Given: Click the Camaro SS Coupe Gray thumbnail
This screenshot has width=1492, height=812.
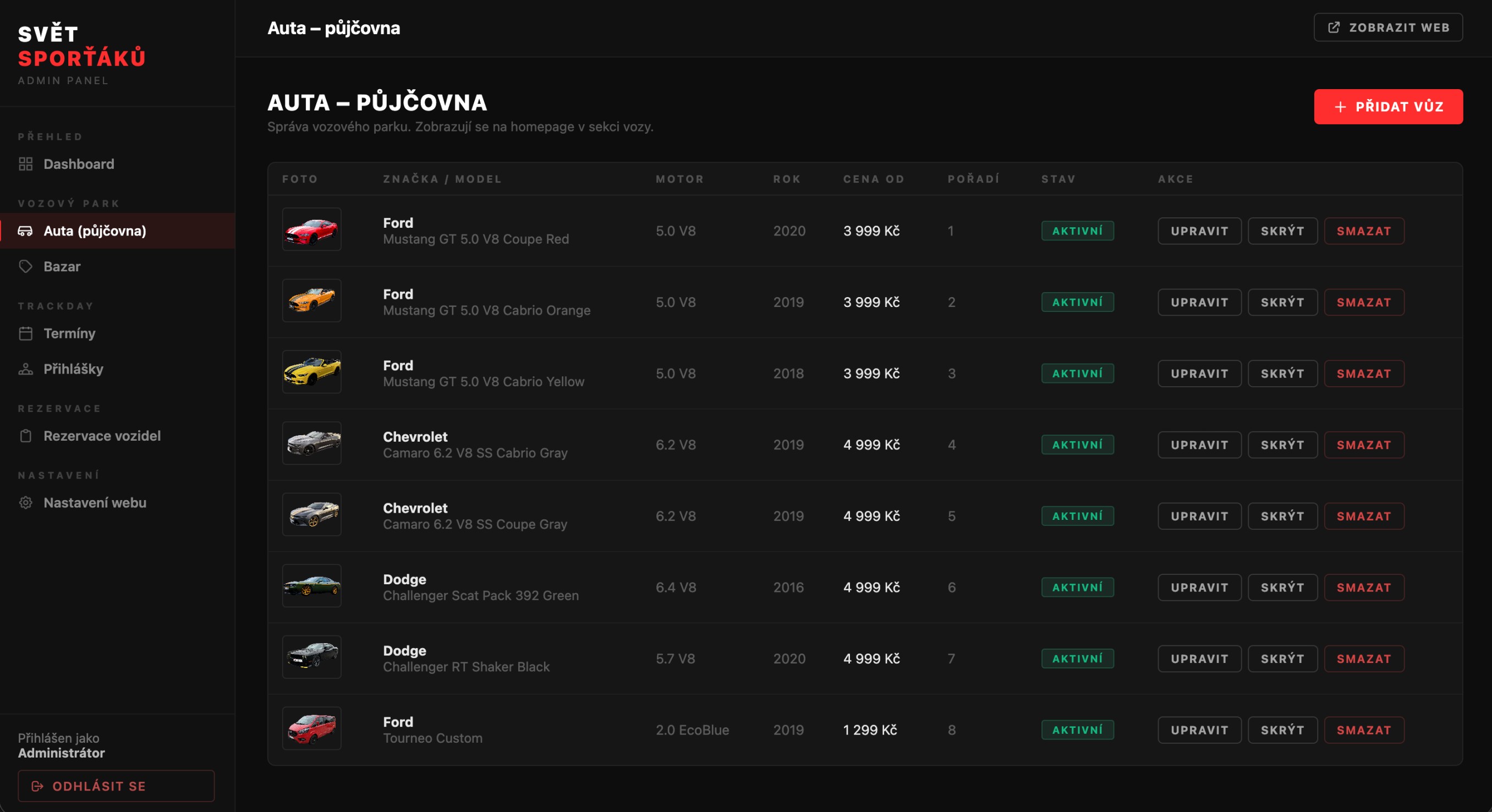Looking at the screenshot, I should pos(311,514).
